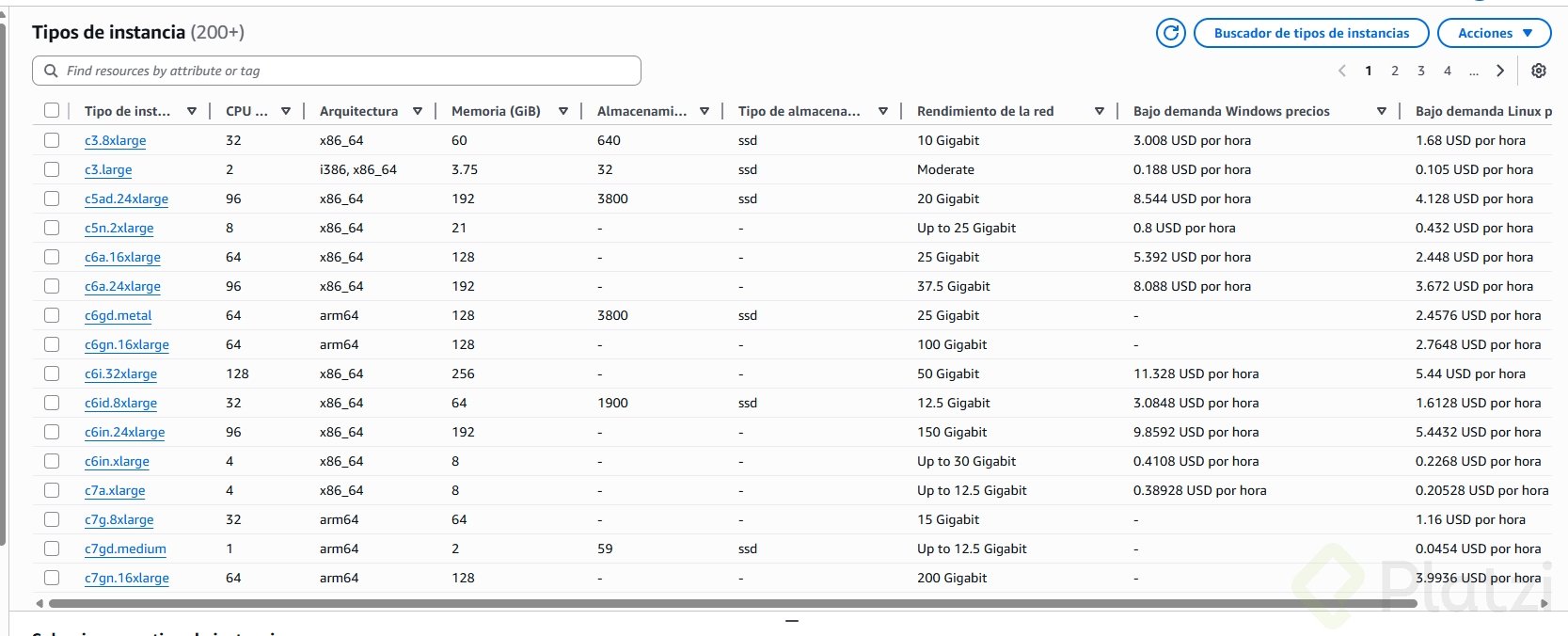Screen dimensions: 1568x636
Task: Toggle the select-all header checkbox
Action: (52, 111)
